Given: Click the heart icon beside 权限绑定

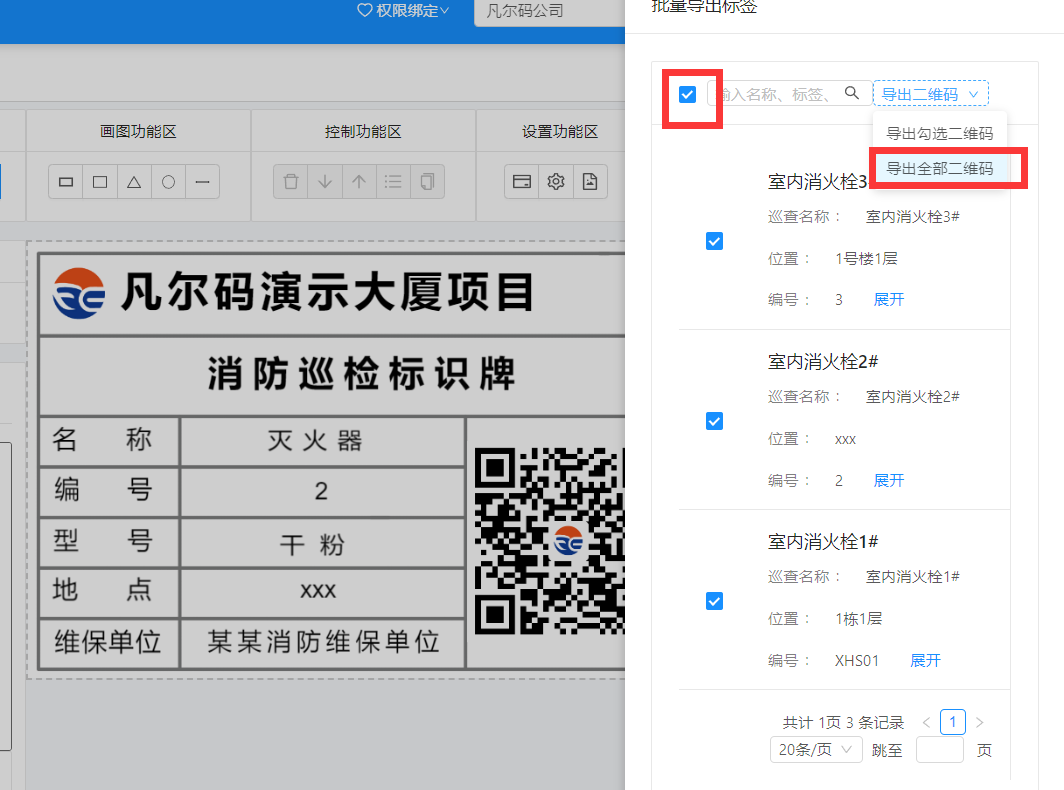Looking at the screenshot, I should (x=365, y=10).
